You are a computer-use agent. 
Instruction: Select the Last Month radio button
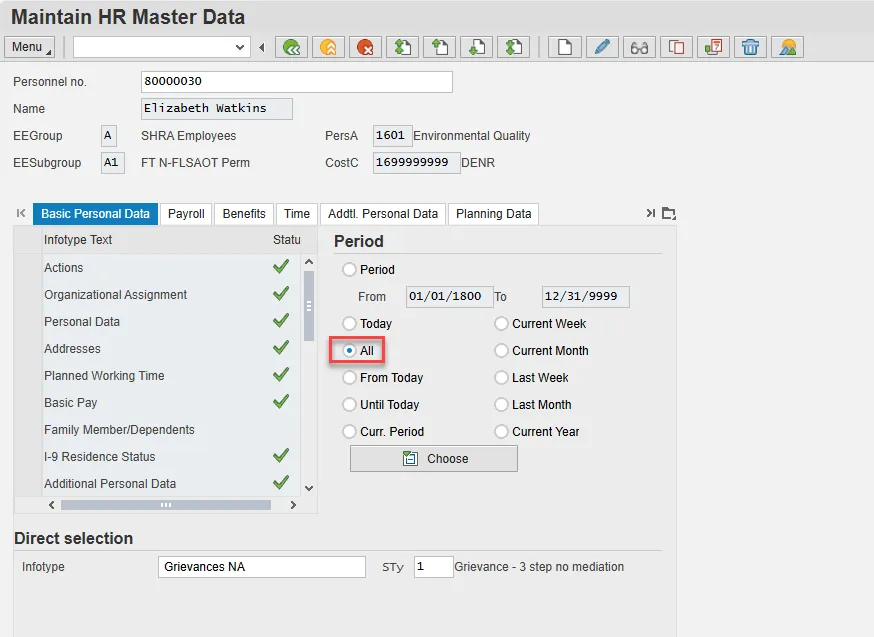tap(502, 405)
